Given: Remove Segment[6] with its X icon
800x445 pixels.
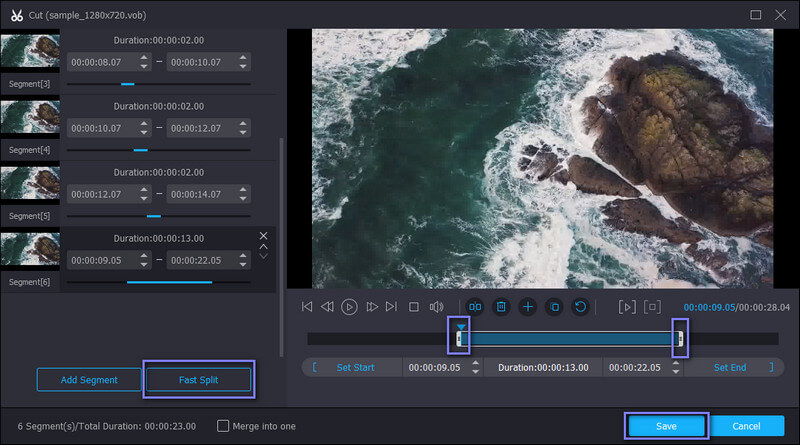Looking at the screenshot, I should (264, 236).
